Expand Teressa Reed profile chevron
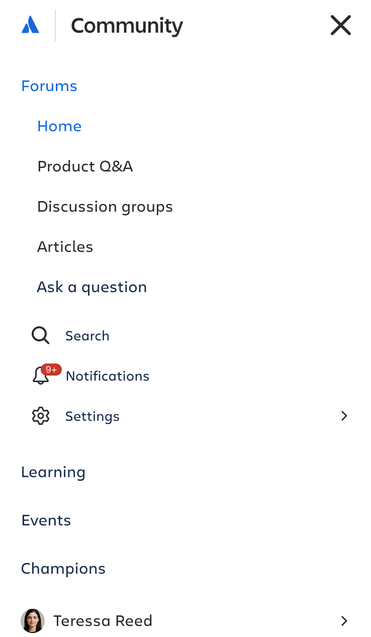 [344, 621]
